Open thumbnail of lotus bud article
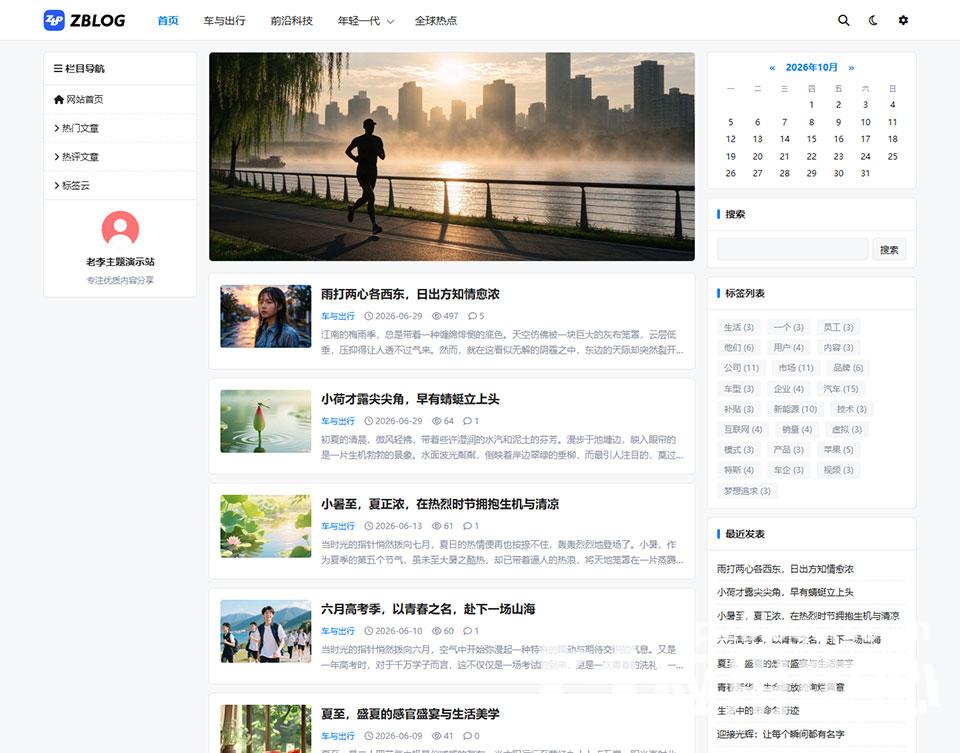This screenshot has height=753, width=960. 266,421
